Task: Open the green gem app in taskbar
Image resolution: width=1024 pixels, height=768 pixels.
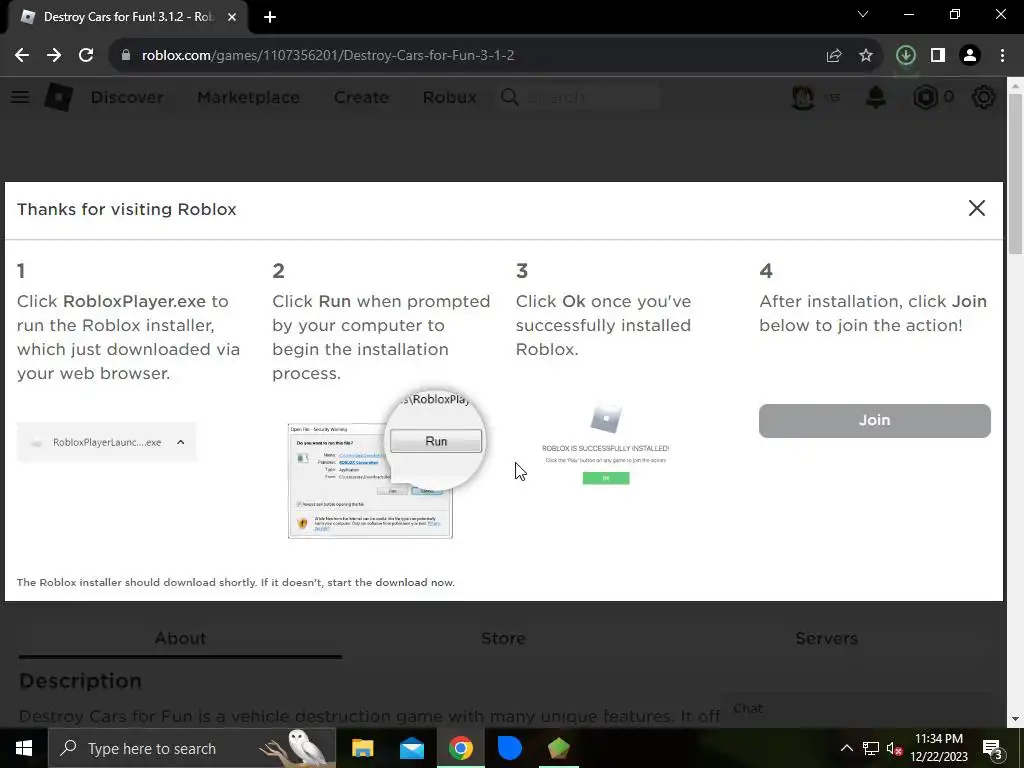Action: [558, 748]
